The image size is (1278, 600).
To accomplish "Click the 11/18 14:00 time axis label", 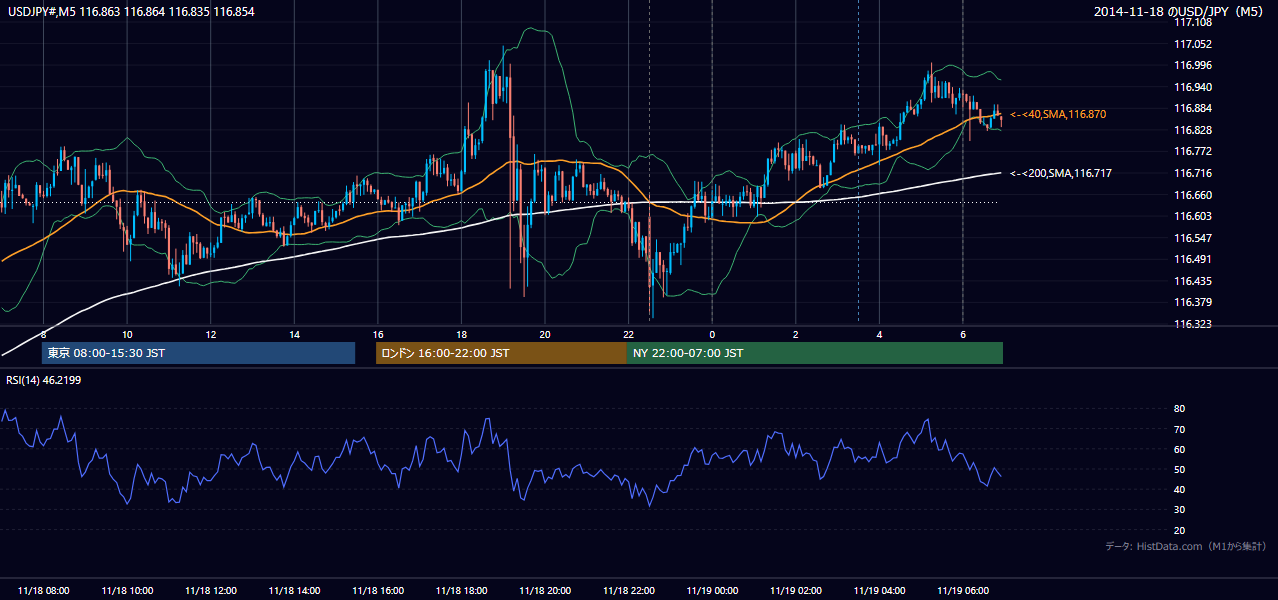I will coord(294,591).
